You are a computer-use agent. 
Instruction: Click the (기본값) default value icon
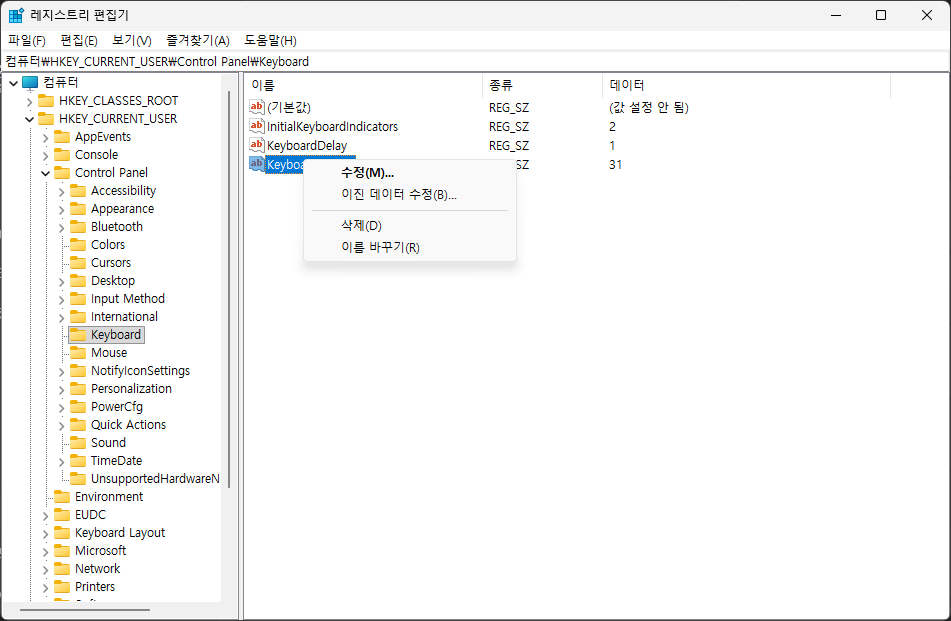(257, 108)
